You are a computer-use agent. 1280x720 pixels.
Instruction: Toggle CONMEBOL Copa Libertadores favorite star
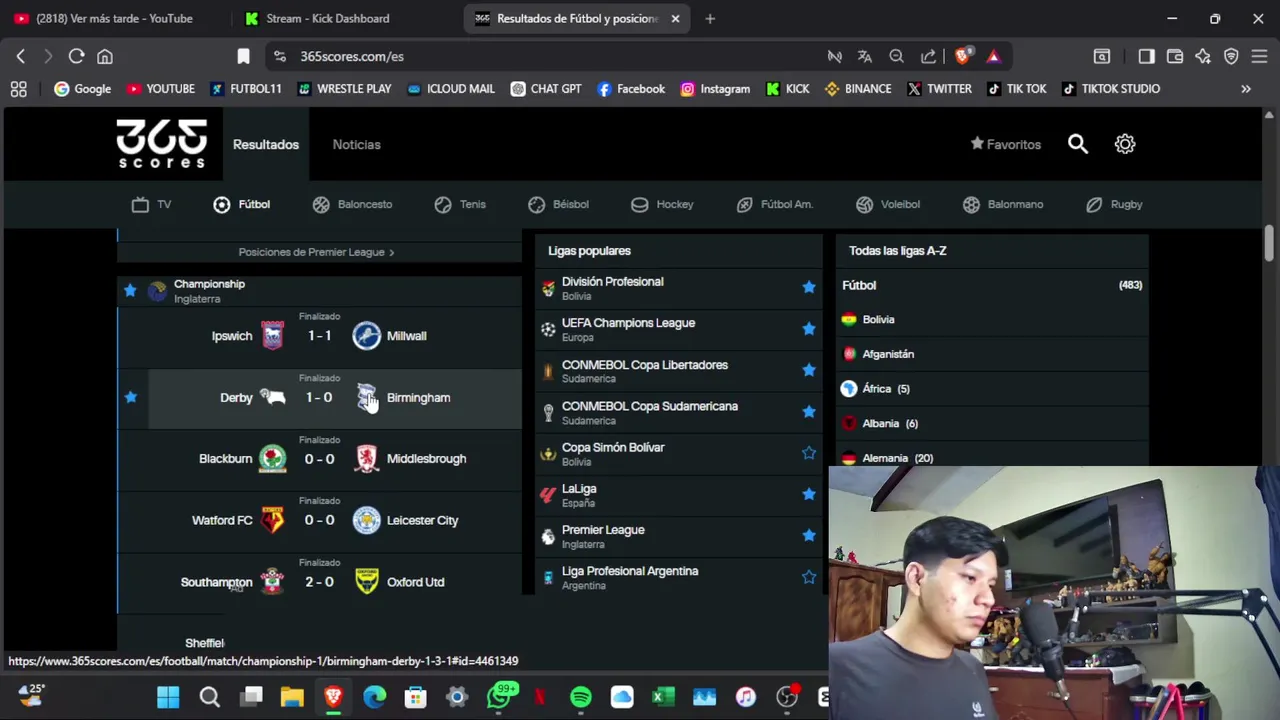click(808, 370)
